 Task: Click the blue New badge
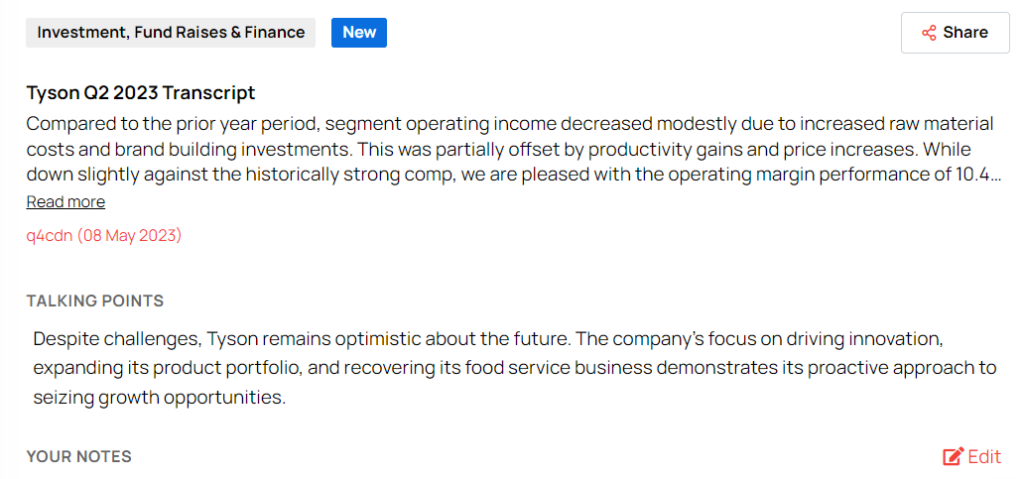[x=359, y=32]
